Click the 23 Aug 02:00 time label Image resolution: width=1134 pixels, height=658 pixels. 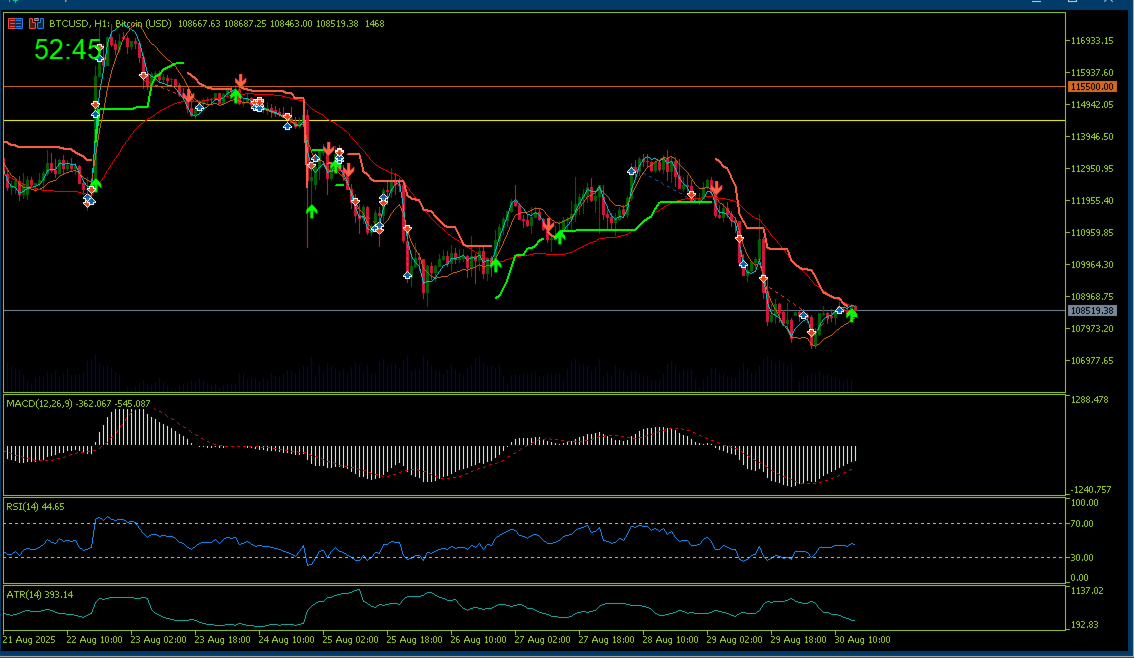(158, 640)
